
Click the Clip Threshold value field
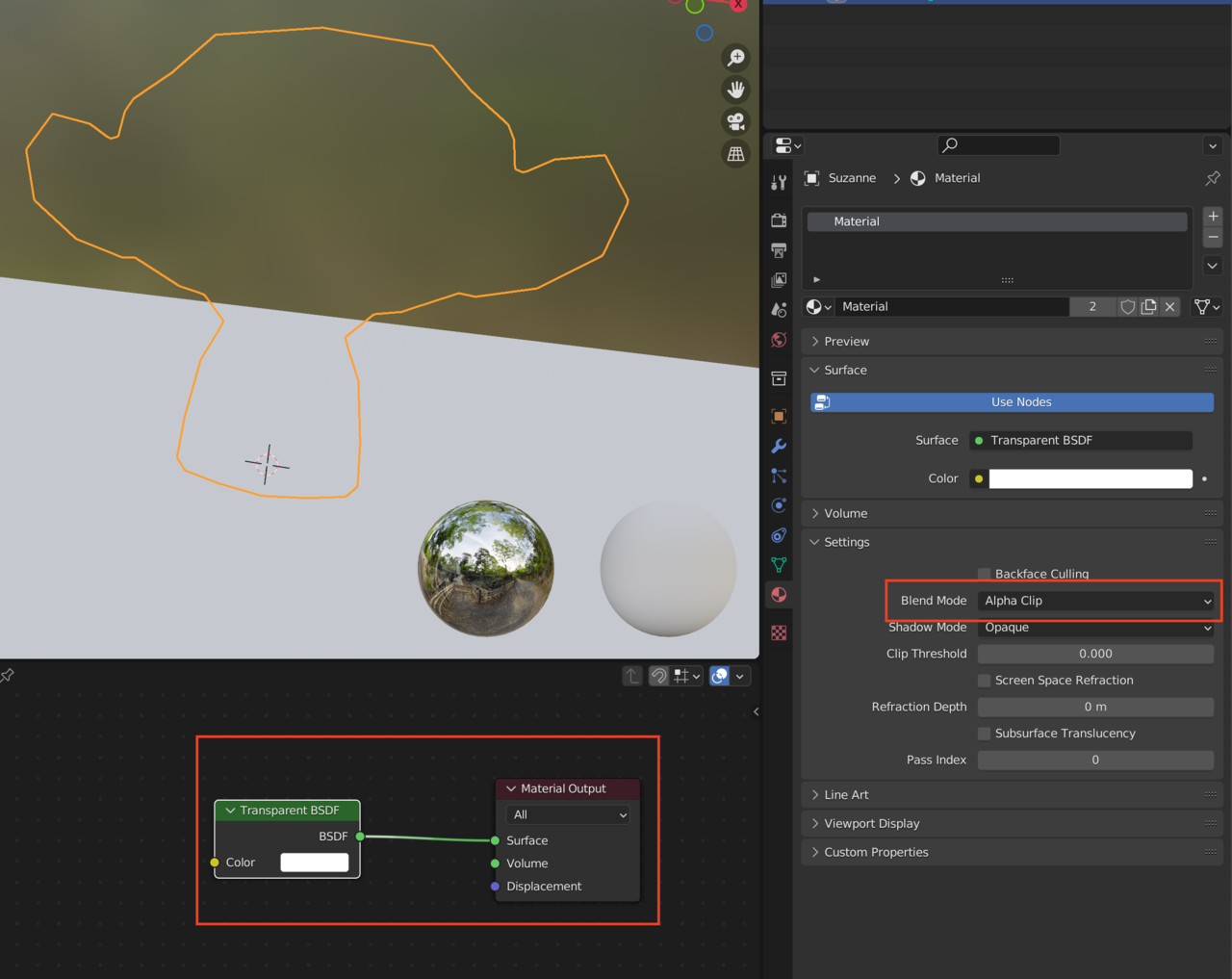click(x=1095, y=654)
